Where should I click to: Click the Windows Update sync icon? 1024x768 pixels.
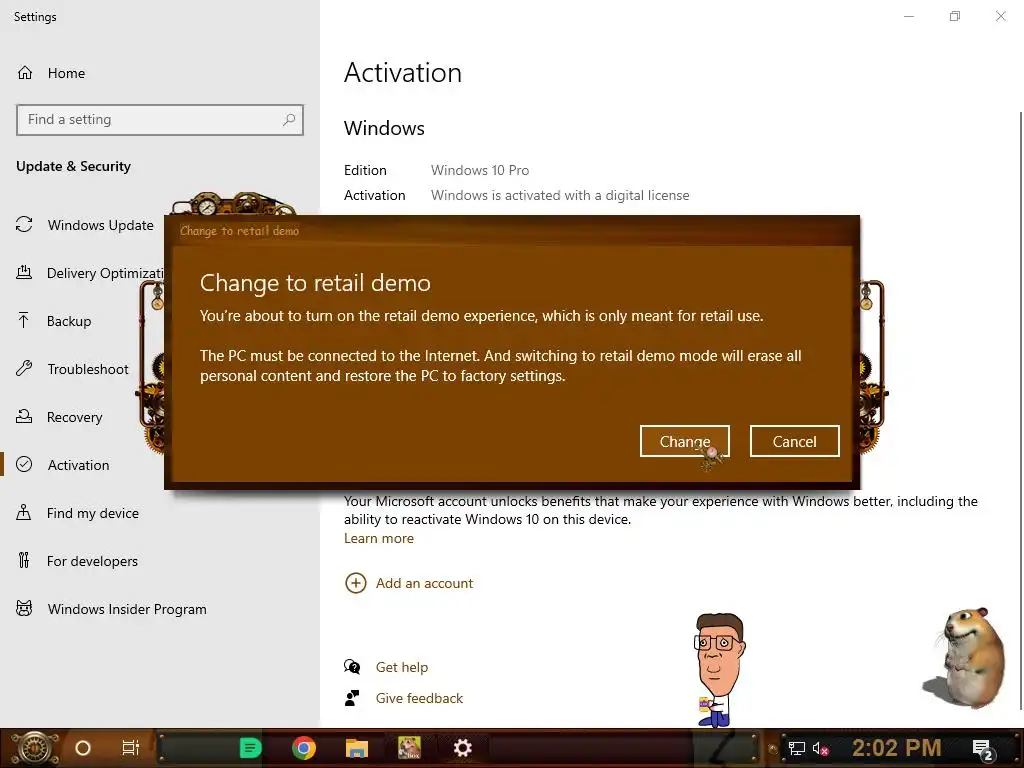tap(24, 225)
